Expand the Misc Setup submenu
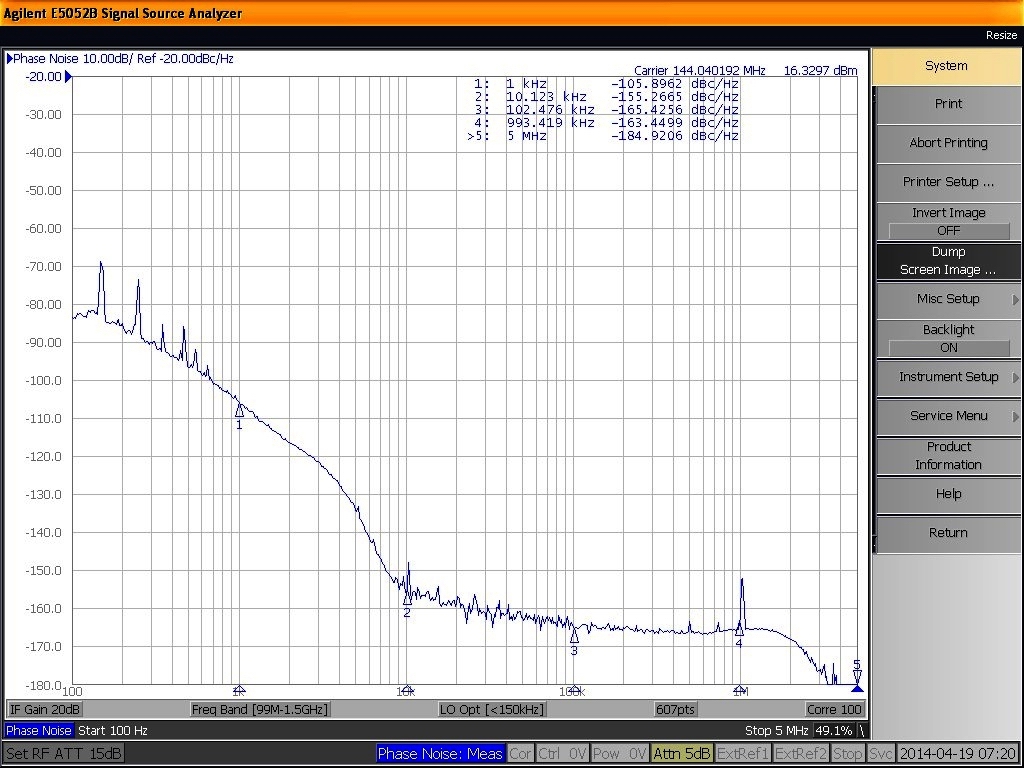 point(948,299)
